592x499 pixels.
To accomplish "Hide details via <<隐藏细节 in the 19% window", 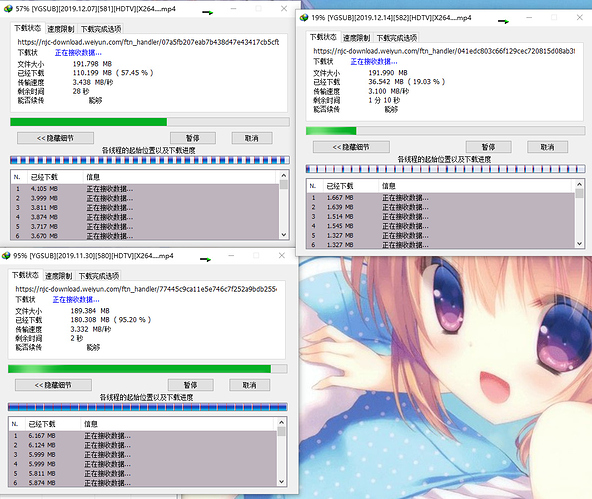I will click(351, 147).
